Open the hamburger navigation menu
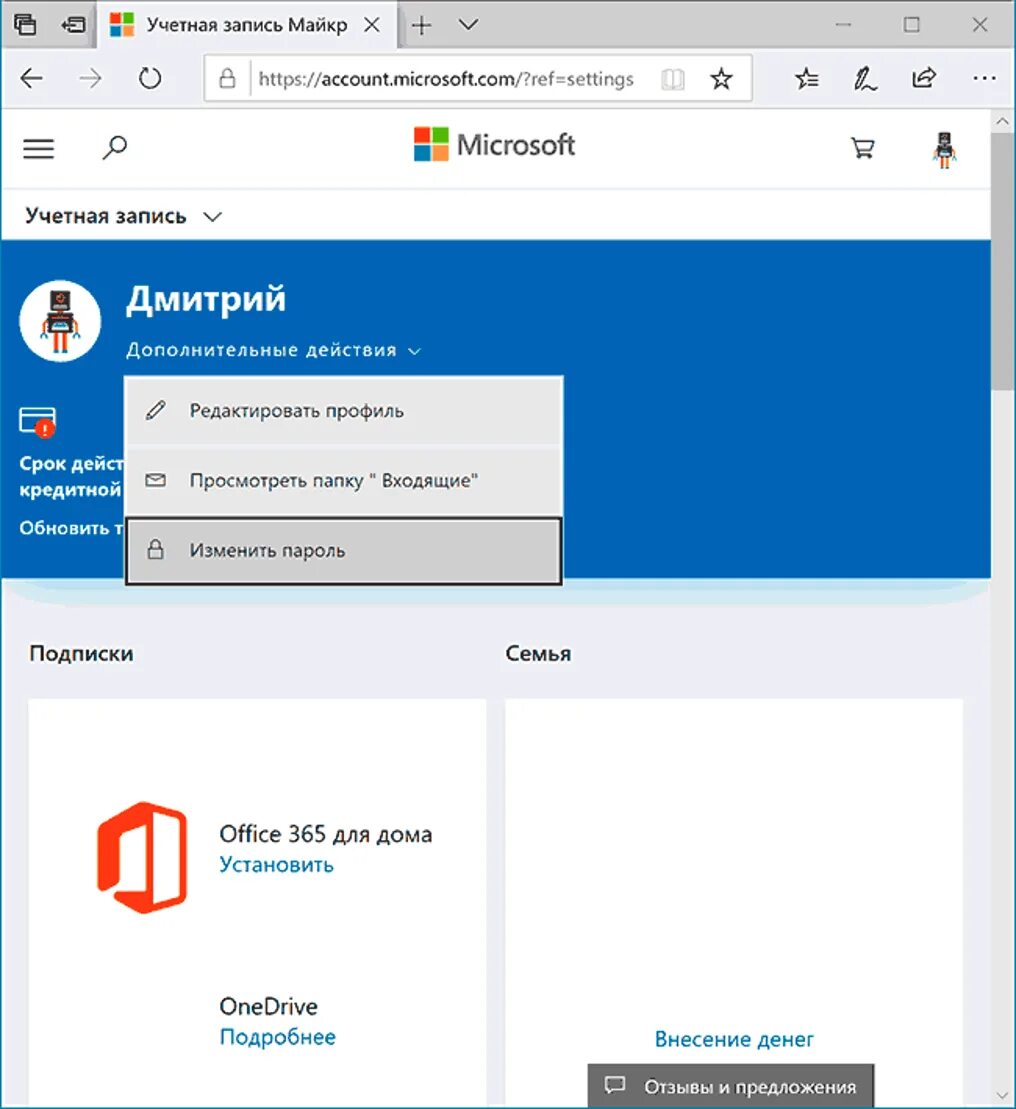 pyautogui.click(x=38, y=148)
